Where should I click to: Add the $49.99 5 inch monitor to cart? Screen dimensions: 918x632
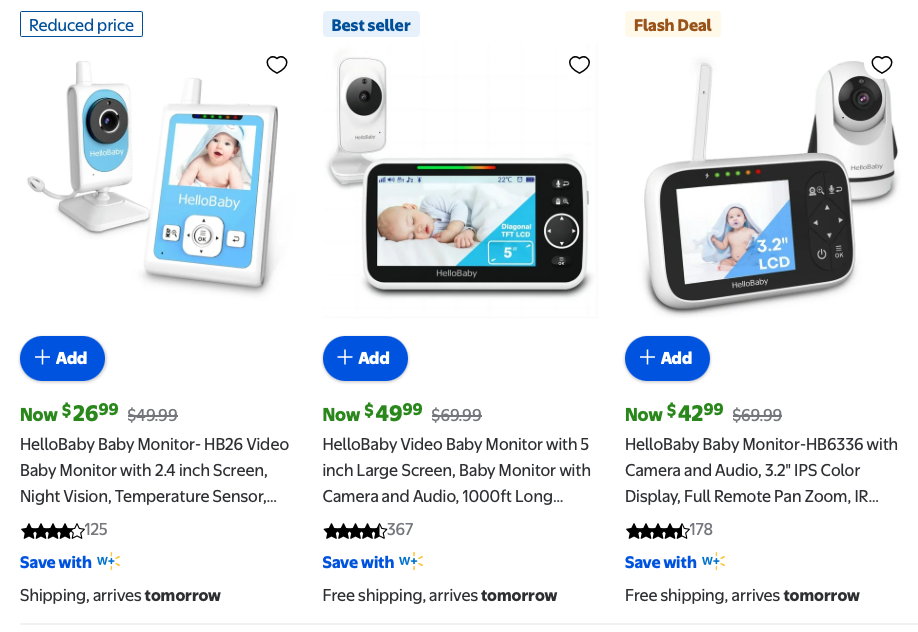(365, 358)
